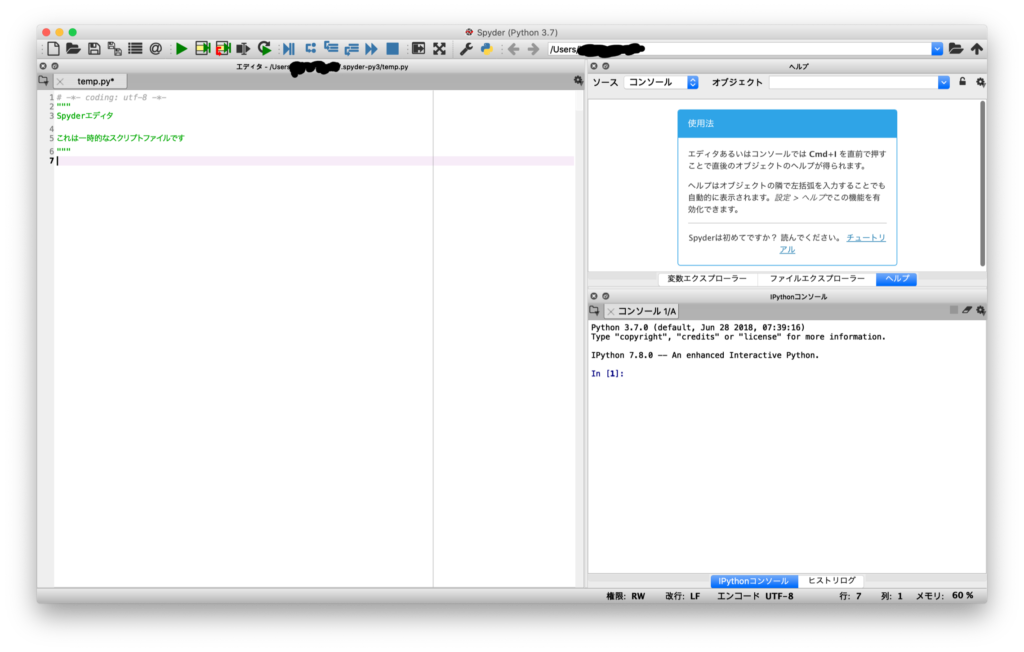Click into the オブジェクト input field
This screenshot has height=652, width=1024.
coord(852,82)
